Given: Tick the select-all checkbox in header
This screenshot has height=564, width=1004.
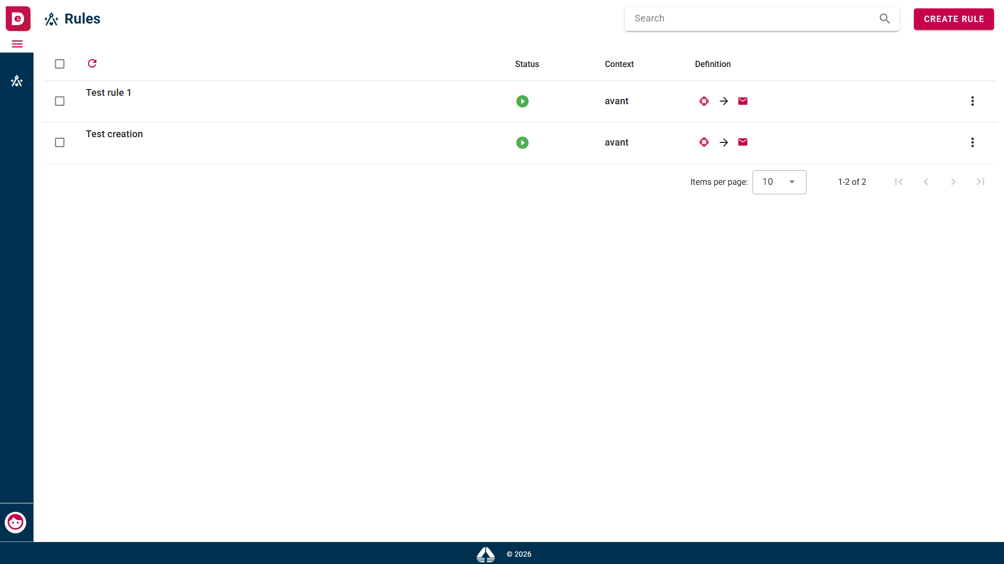Looking at the screenshot, I should click(60, 64).
